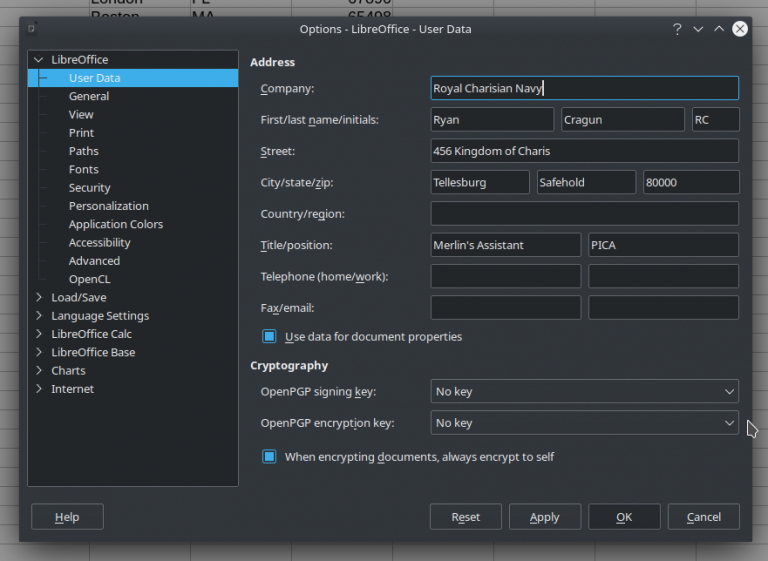Select the Advanced options entry

94,261
